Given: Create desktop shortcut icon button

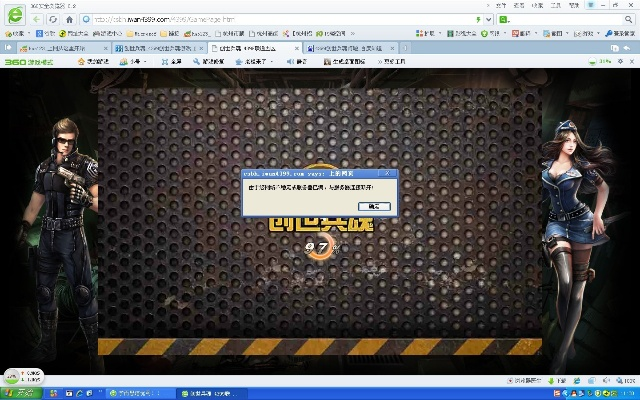Looking at the screenshot, I should [344, 62].
